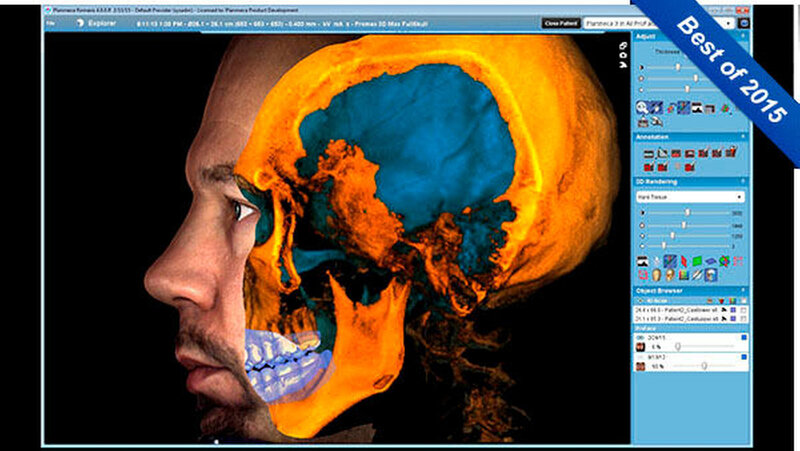The width and height of the screenshot is (800, 451).
Task: Select the magnifier zoom tool in Adjust
Action: coord(642,107)
